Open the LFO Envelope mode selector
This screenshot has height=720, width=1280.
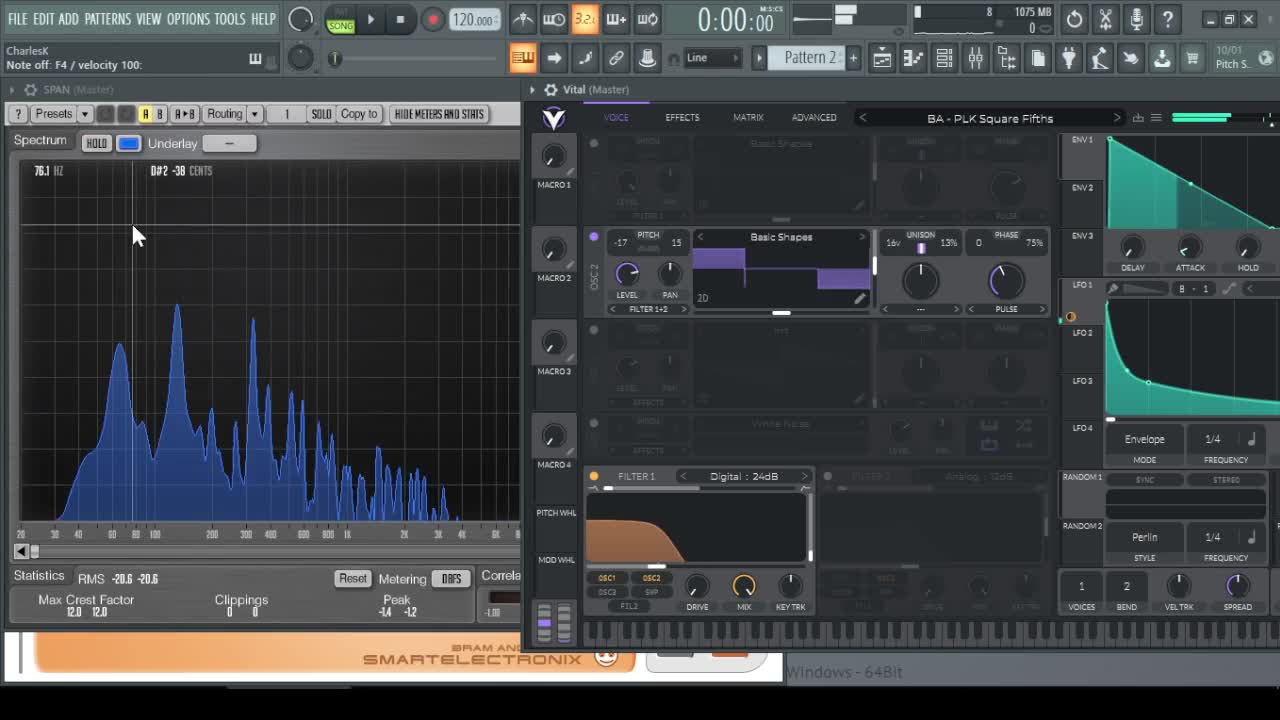coord(1144,439)
